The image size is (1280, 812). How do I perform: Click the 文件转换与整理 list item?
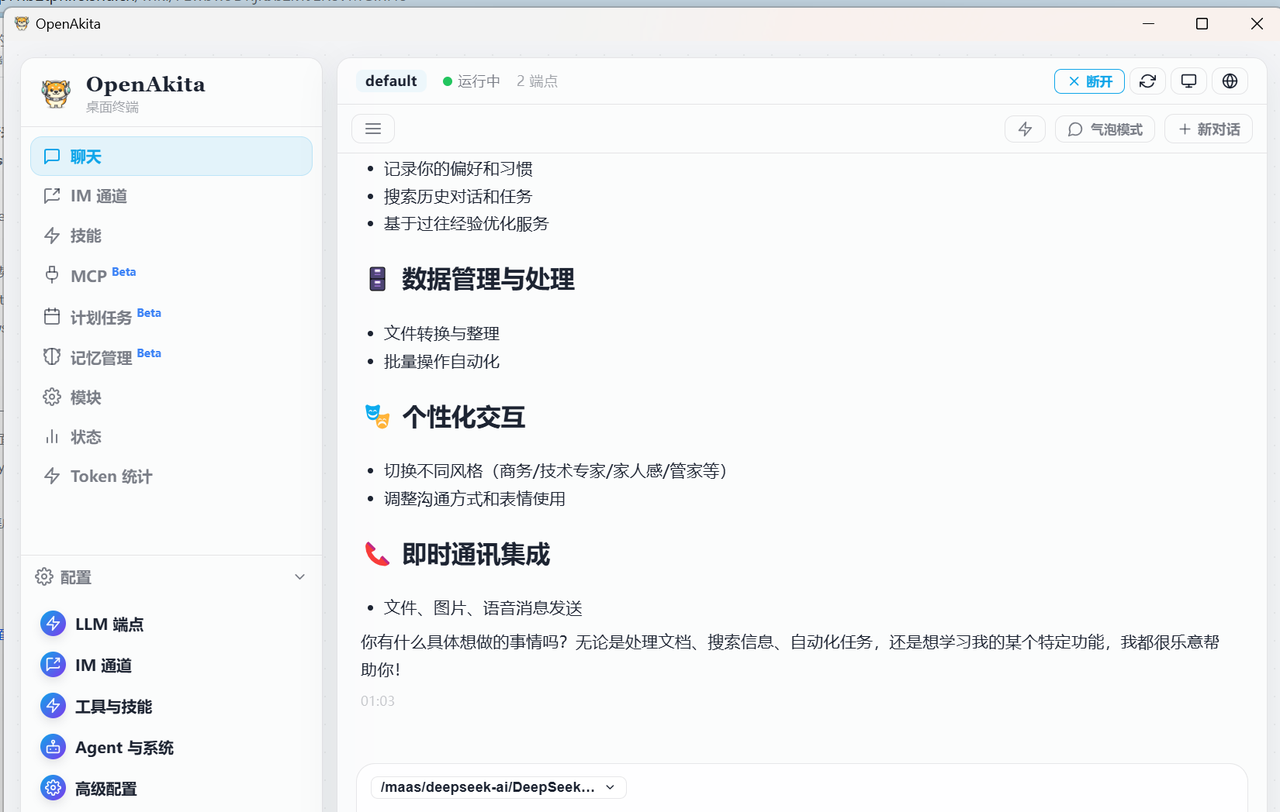(x=441, y=333)
